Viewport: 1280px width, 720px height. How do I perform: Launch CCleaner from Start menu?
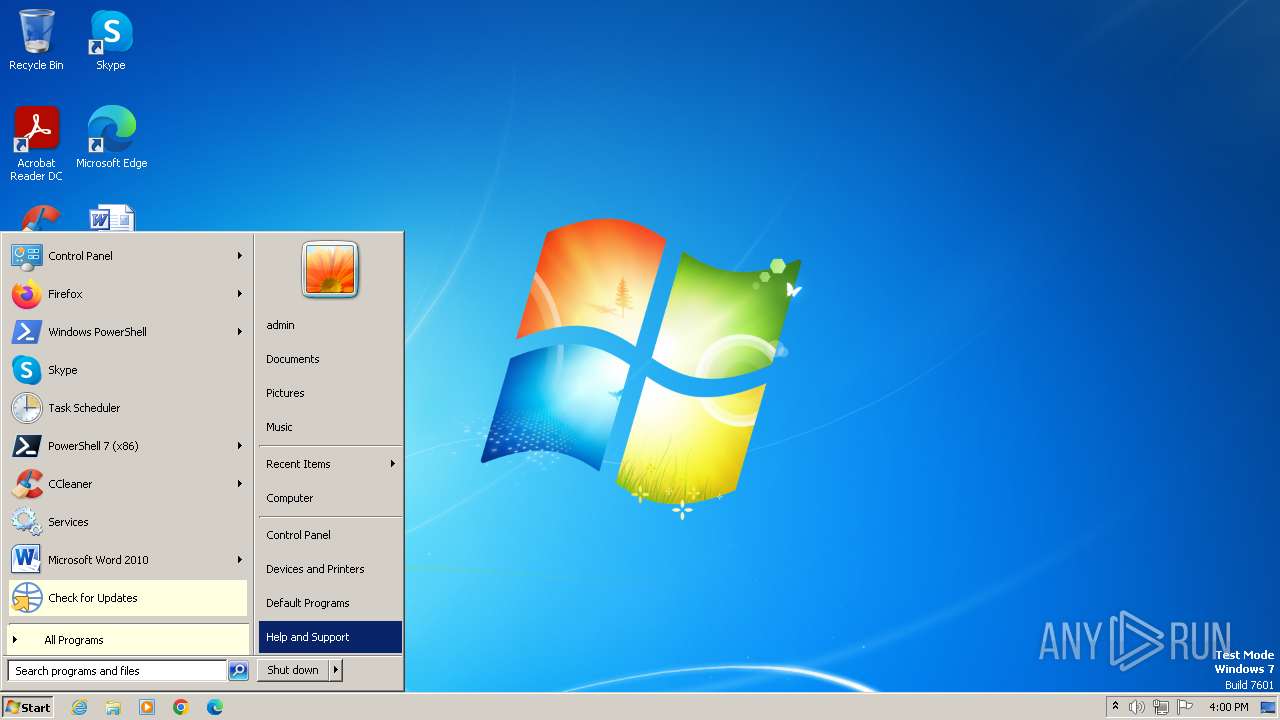128,484
